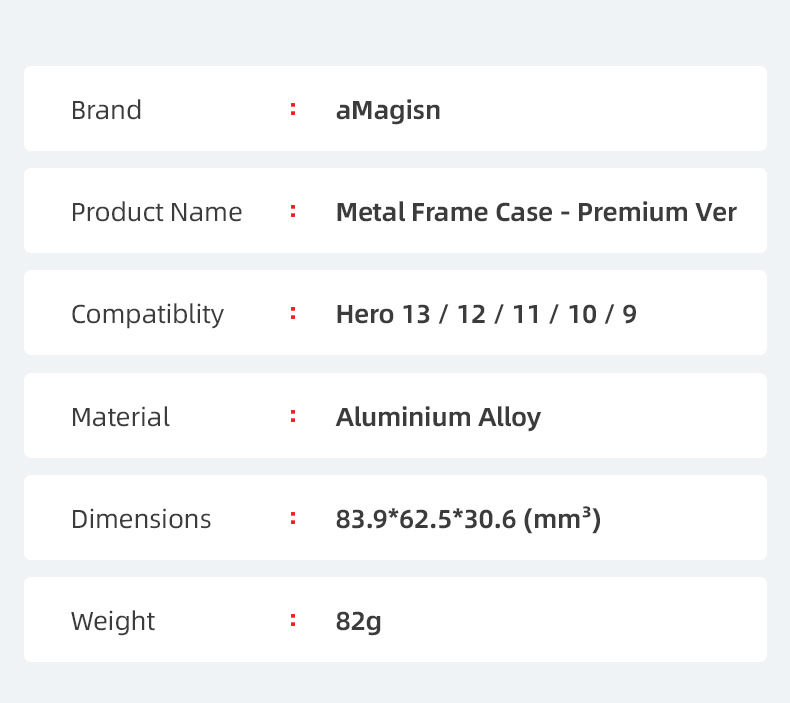Viewport: 790px width, 703px height.
Task: Click the word Premium in product name
Action: click(x=632, y=212)
